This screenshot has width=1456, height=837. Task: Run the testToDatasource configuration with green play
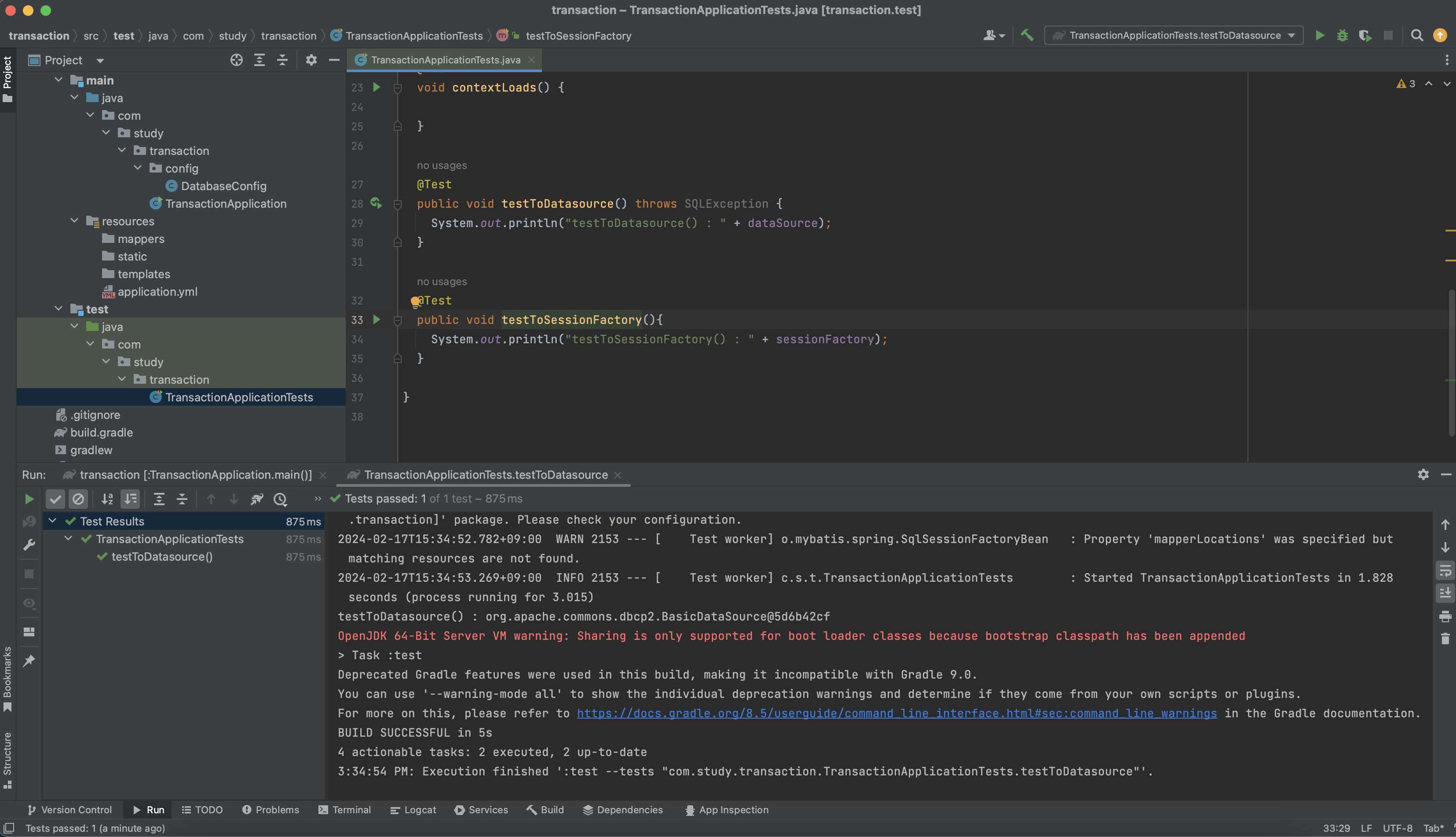click(1320, 35)
